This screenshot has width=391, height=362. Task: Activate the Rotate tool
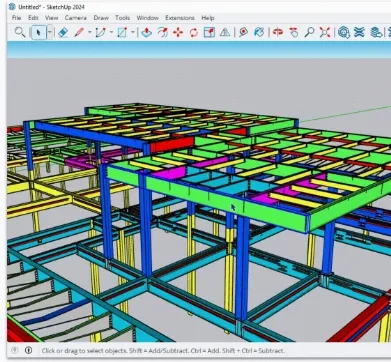pyautogui.click(x=194, y=32)
